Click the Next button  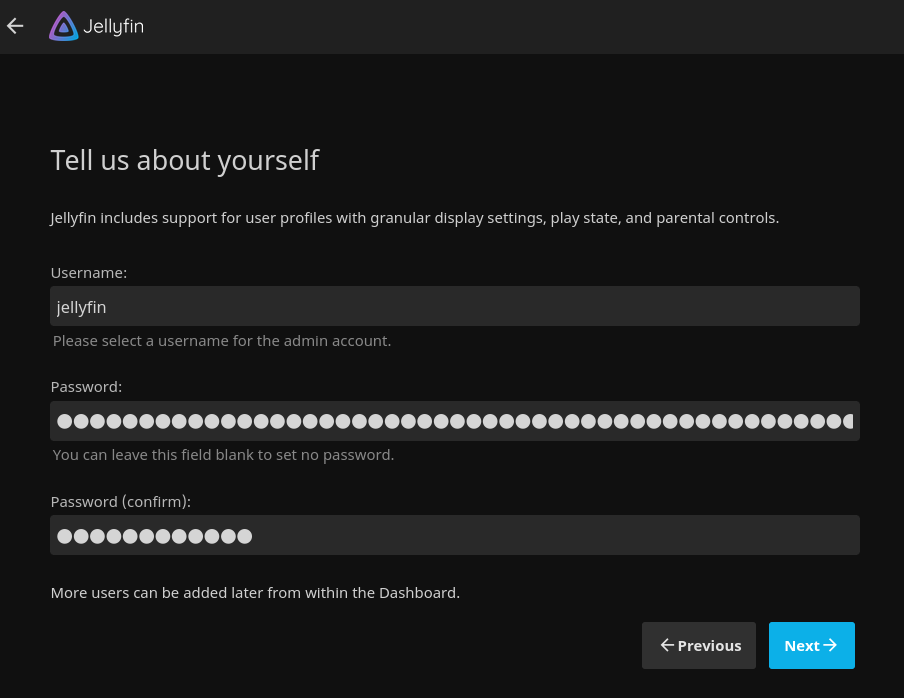811,645
